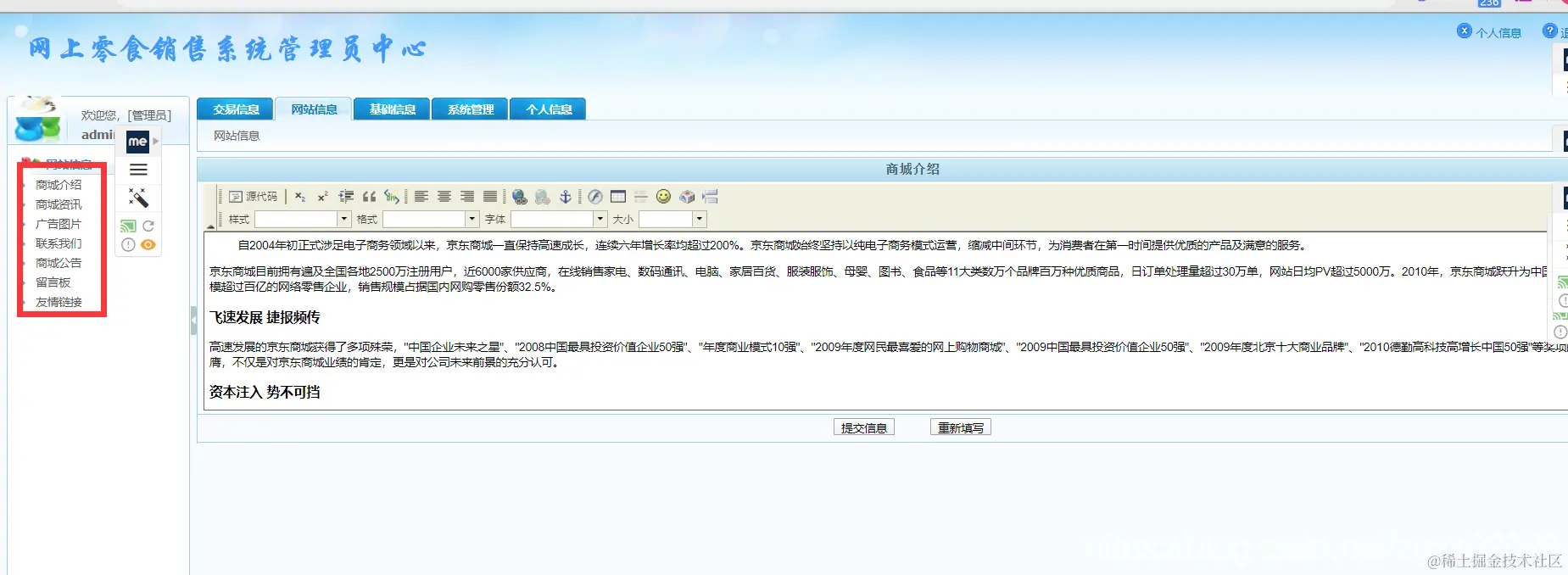Open 联系我们 in the sidebar
The height and width of the screenshot is (575, 1568).
tap(59, 243)
